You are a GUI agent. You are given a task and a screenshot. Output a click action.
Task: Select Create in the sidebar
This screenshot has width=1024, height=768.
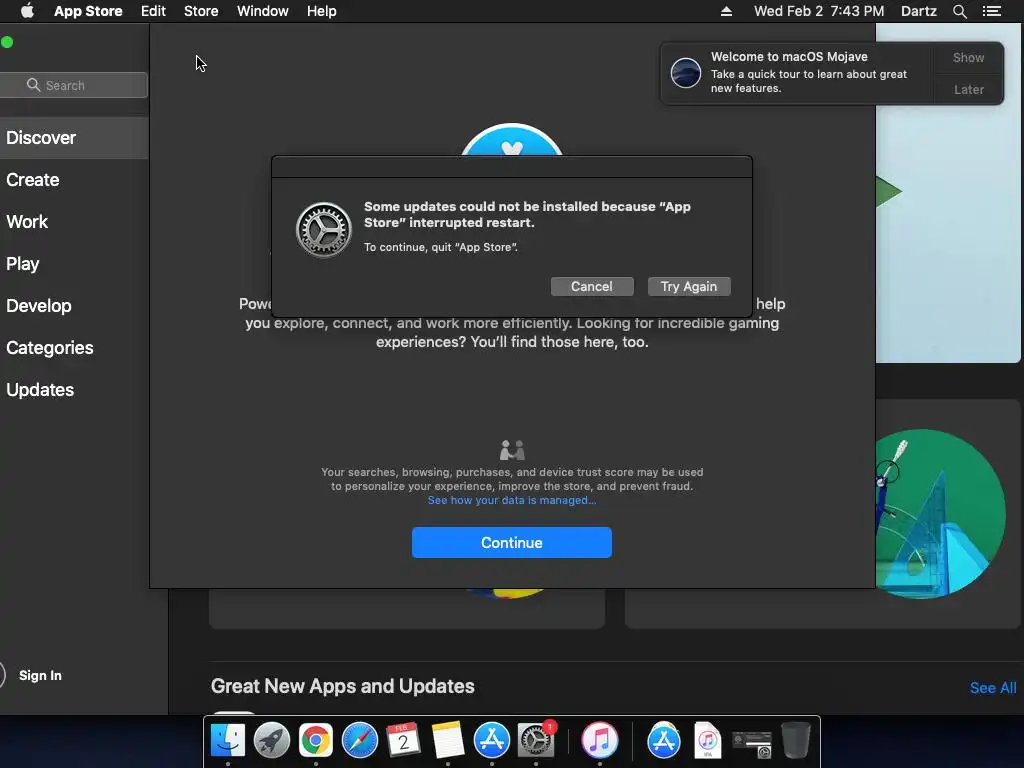click(x=74, y=180)
